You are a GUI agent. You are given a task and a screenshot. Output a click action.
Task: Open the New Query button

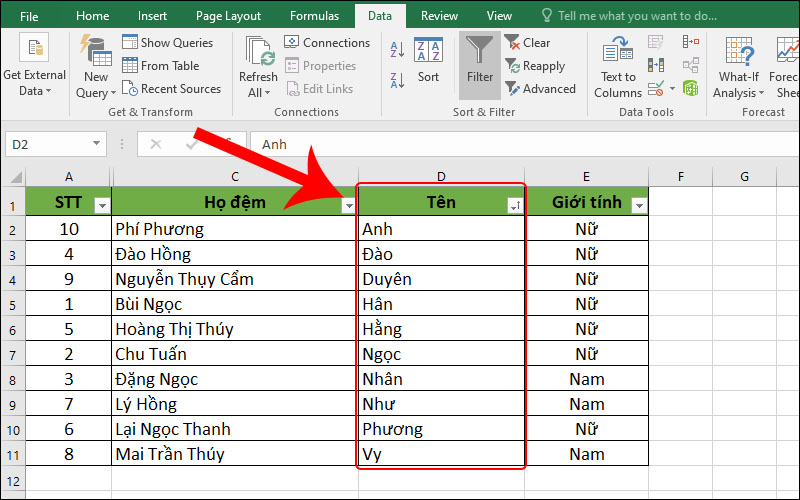click(x=95, y=66)
